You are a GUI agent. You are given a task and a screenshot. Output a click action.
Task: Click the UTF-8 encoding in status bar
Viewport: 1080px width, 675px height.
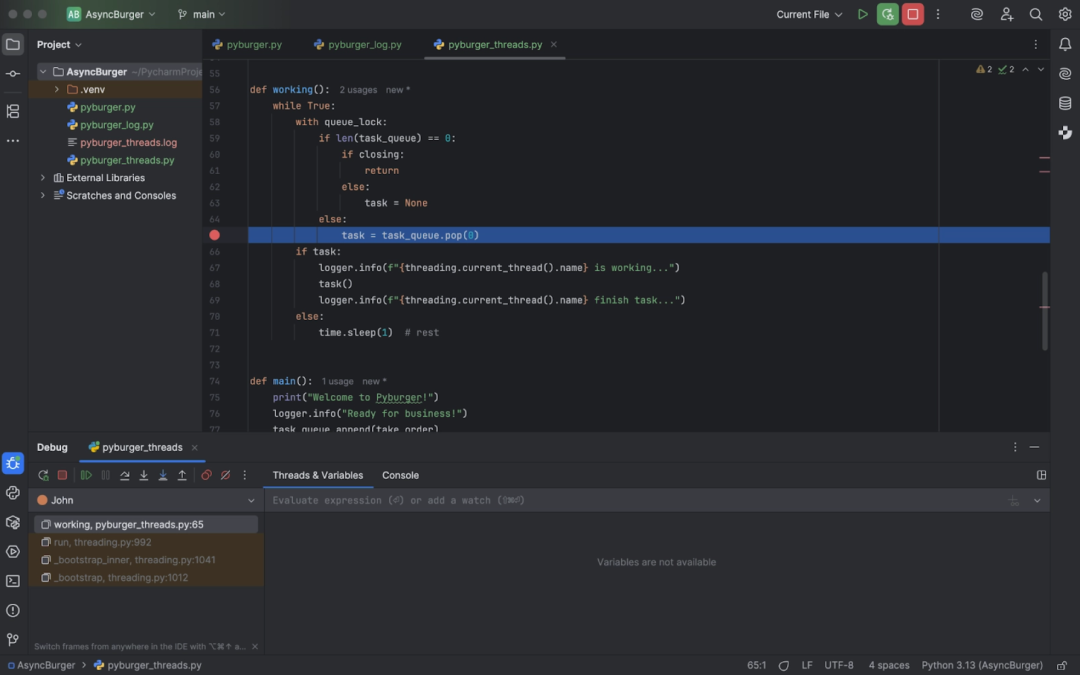(838, 665)
